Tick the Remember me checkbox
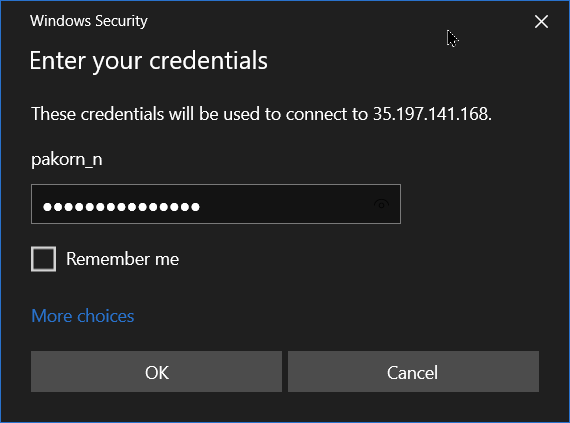The image size is (570, 423). [x=44, y=259]
